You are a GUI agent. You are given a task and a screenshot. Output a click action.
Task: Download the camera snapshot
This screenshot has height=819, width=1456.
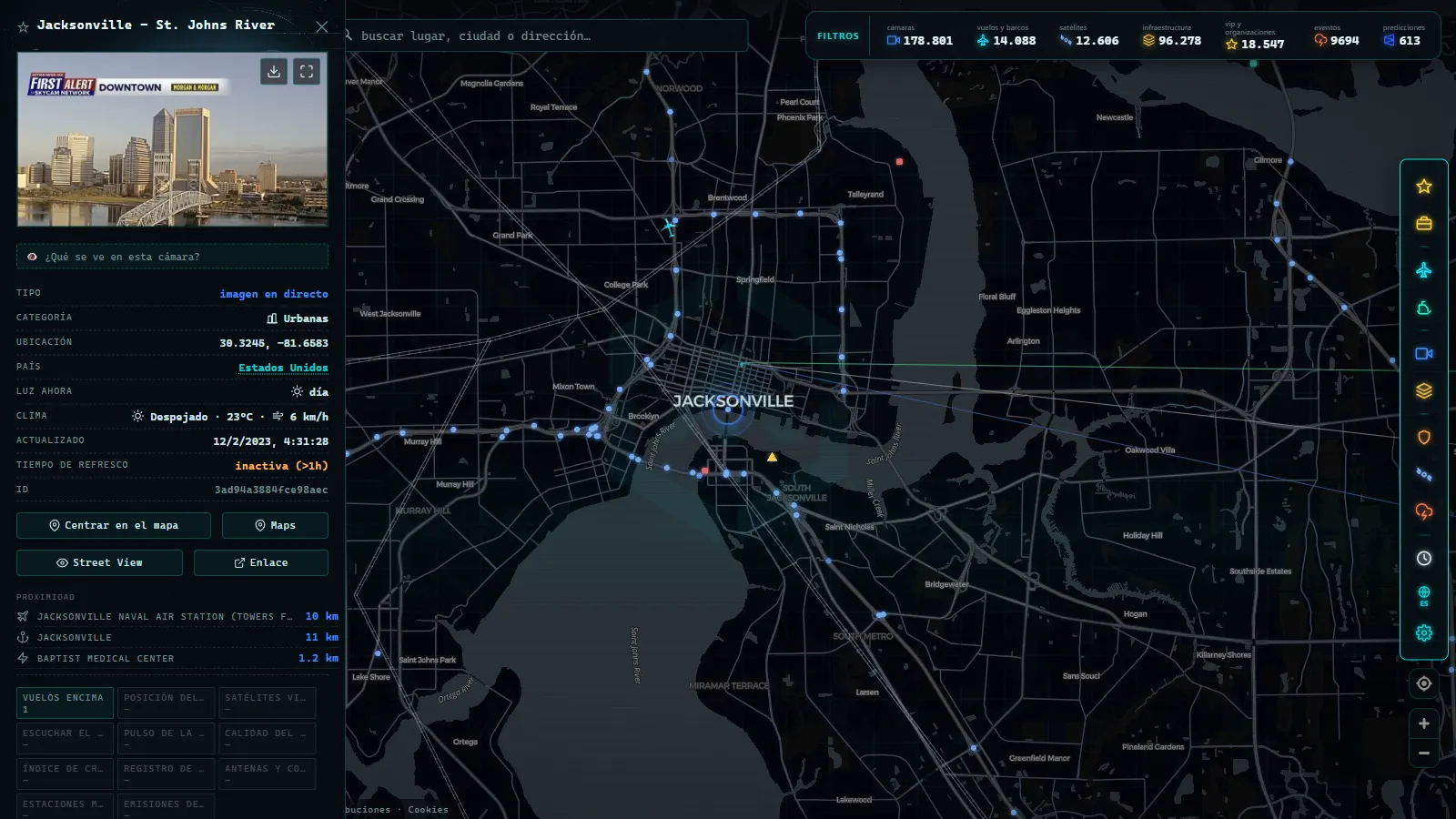point(274,71)
